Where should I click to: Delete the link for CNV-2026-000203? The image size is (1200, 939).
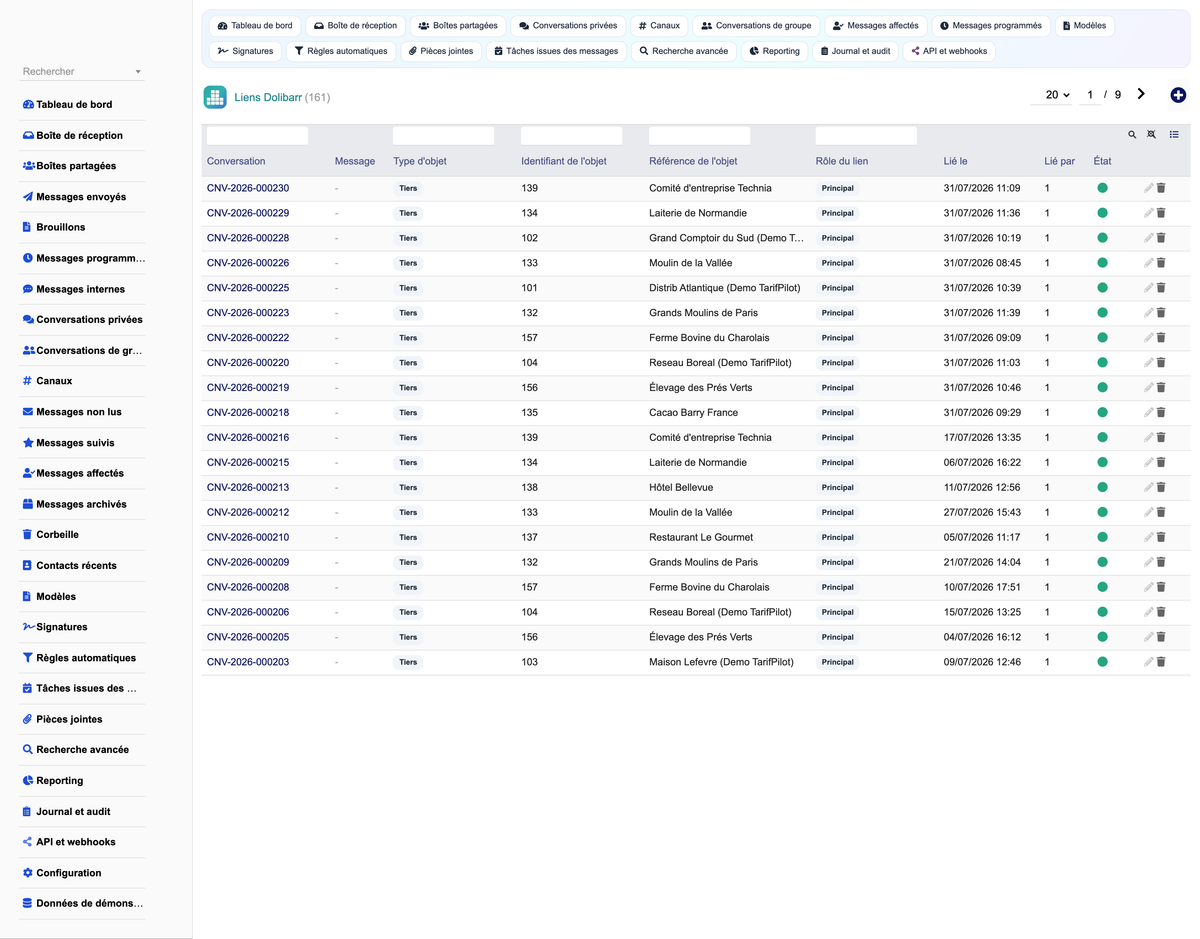coord(1161,662)
